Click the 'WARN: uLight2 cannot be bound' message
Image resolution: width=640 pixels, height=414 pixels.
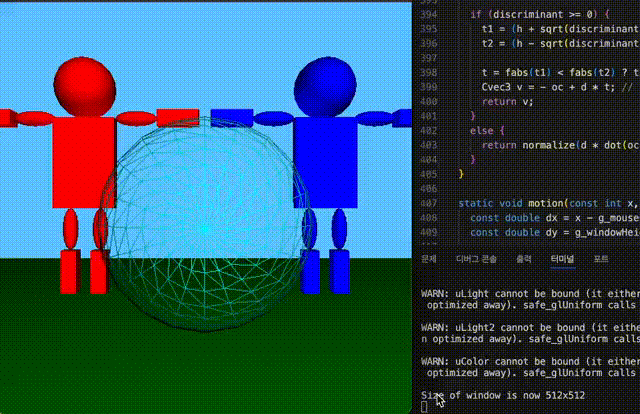click(x=530, y=333)
